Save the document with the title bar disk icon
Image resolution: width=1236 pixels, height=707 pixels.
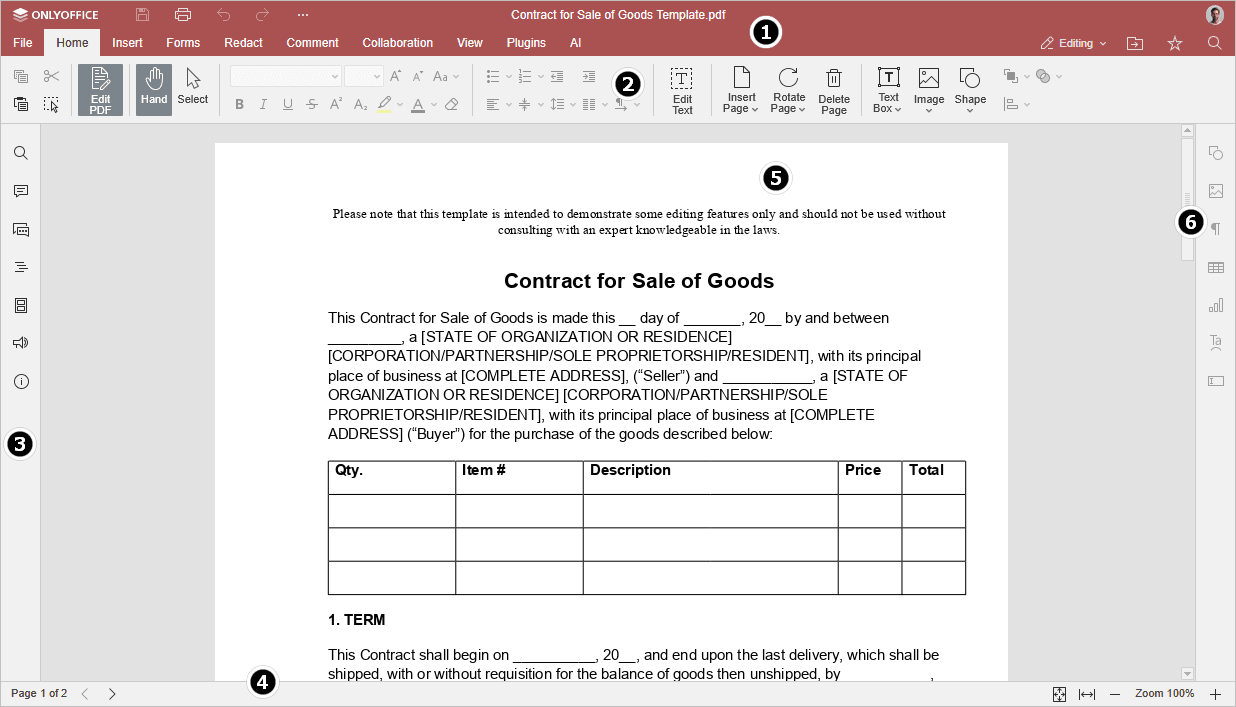pyautogui.click(x=142, y=15)
